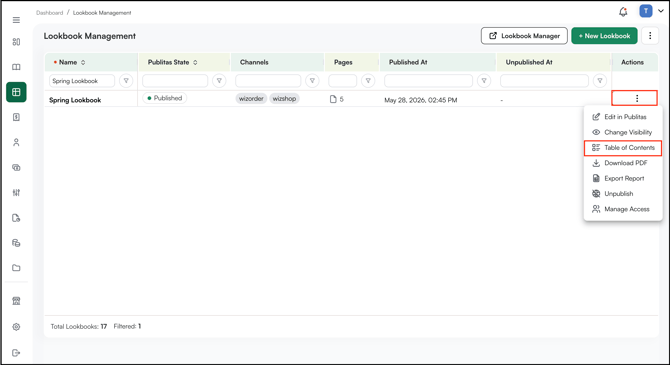Focus the Channels filter field
The width and height of the screenshot is (670, 365).
coord(268,81)
